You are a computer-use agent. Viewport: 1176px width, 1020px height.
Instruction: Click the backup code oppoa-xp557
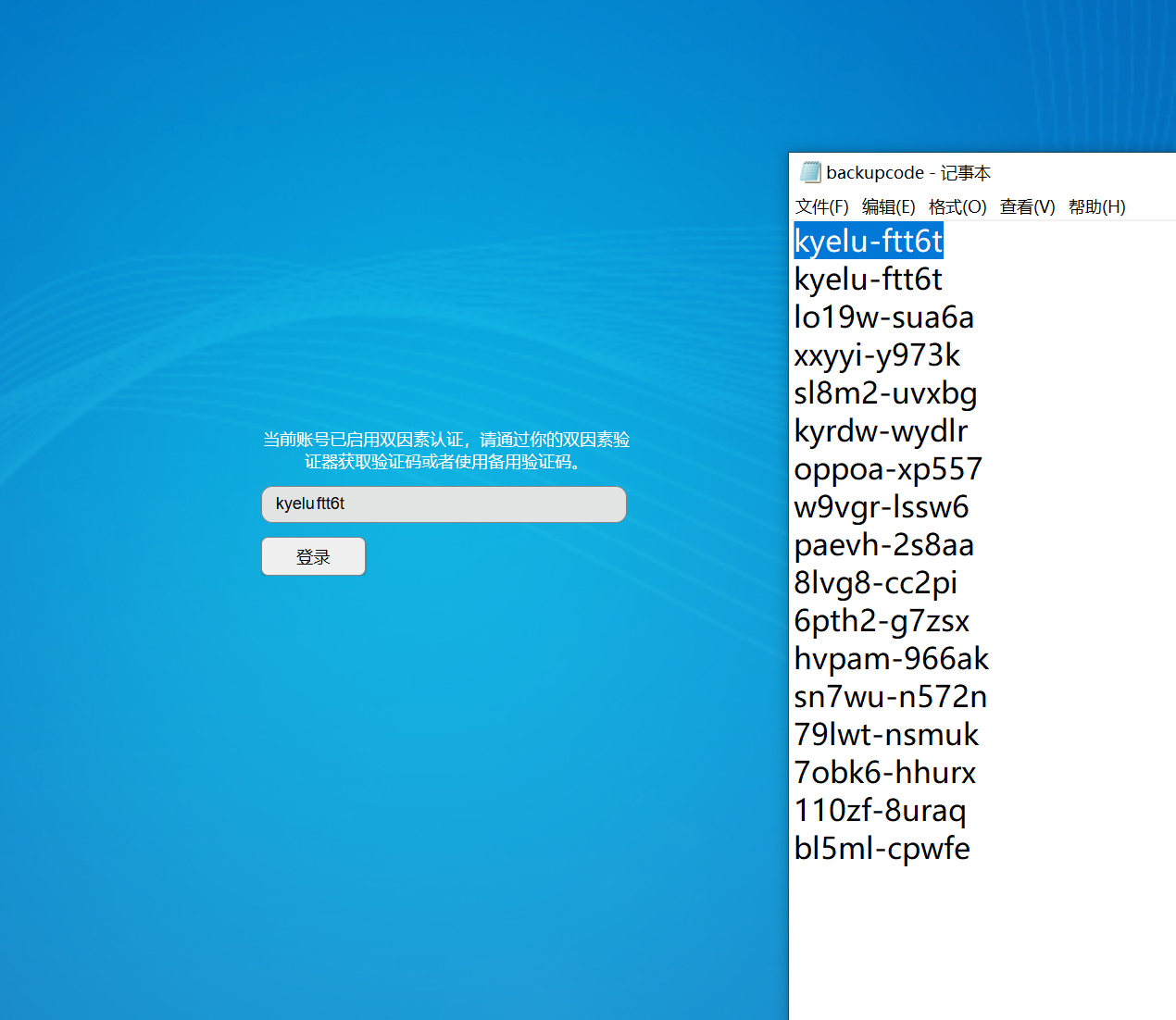(x=888, y=468)
